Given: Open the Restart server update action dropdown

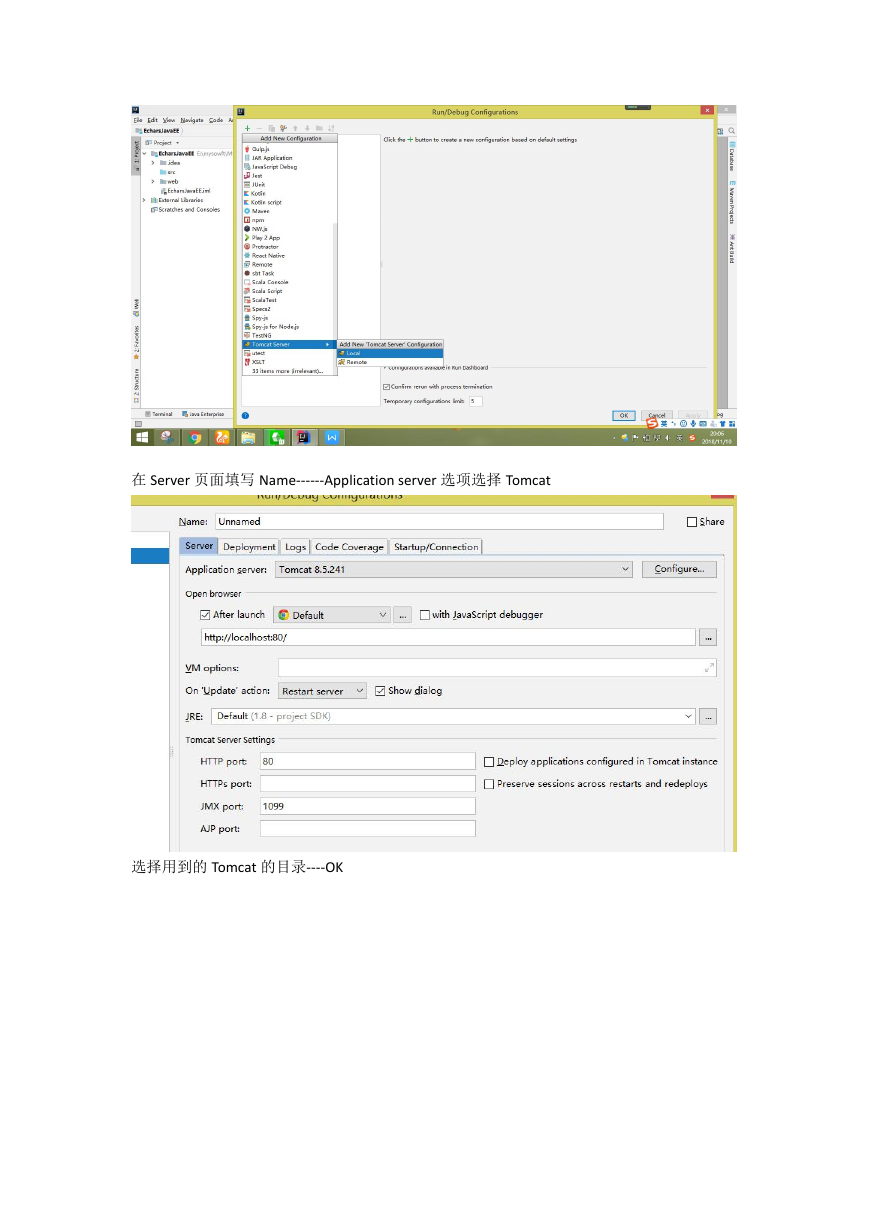Looking at the screenshot, I should tap(322, 691).
